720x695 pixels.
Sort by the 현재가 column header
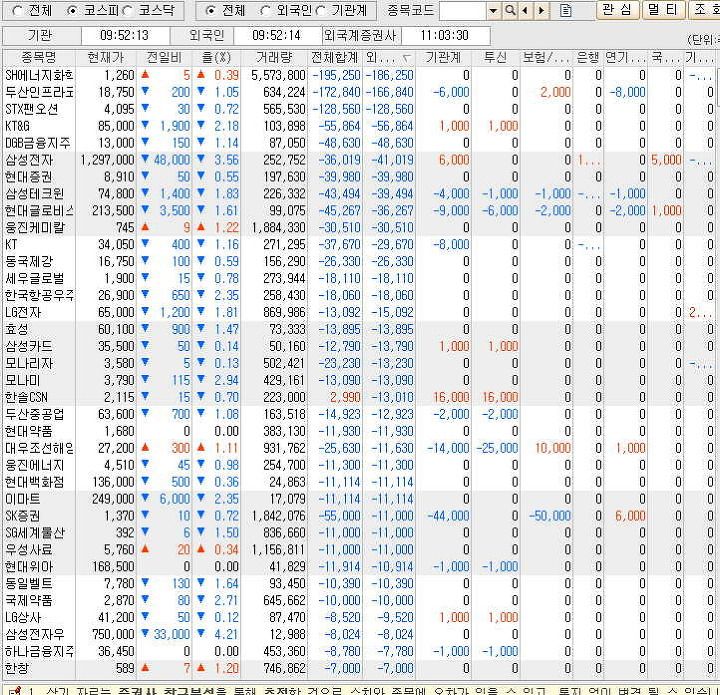tap(106, 58)
